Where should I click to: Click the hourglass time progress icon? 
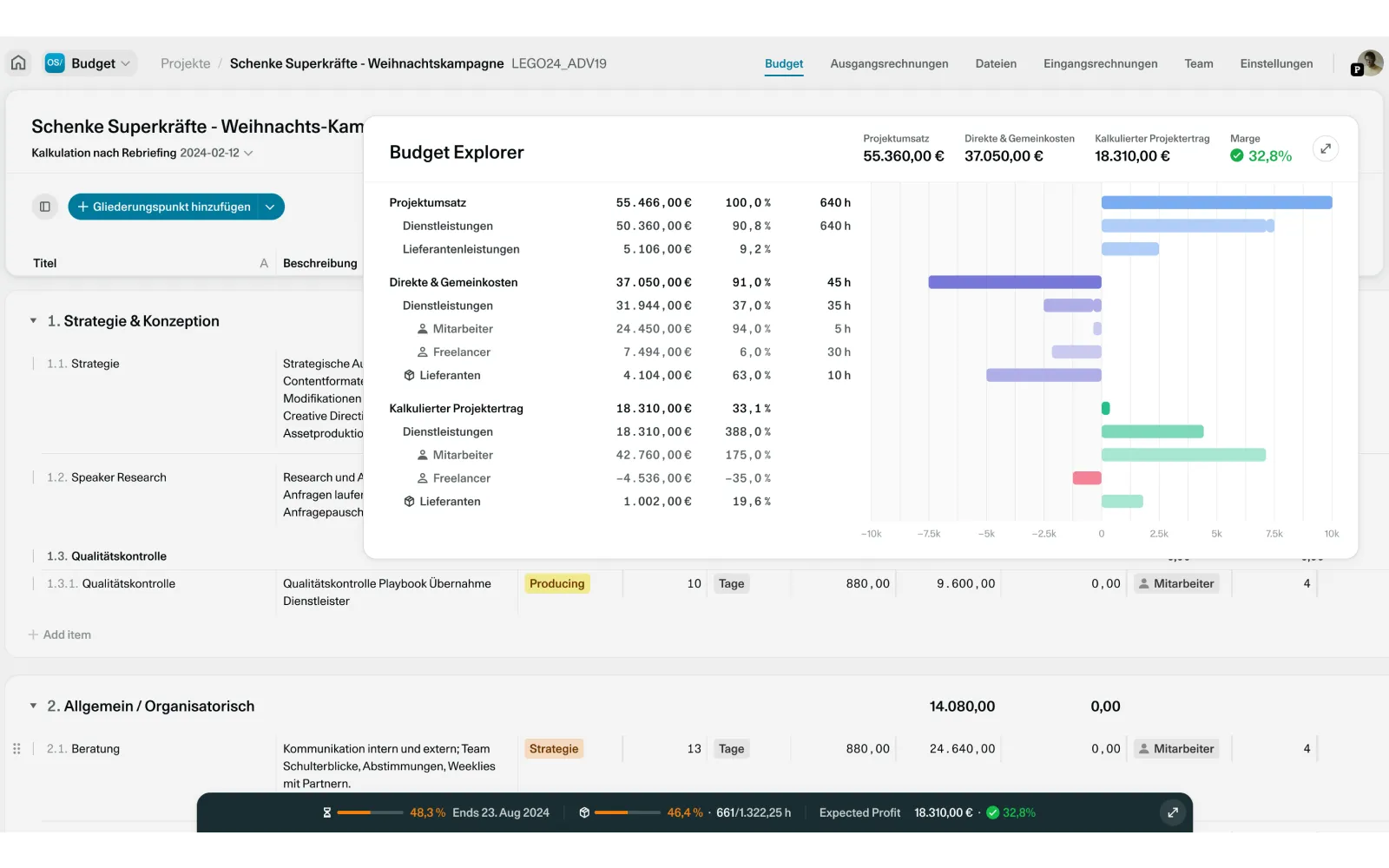pos(327,812)
